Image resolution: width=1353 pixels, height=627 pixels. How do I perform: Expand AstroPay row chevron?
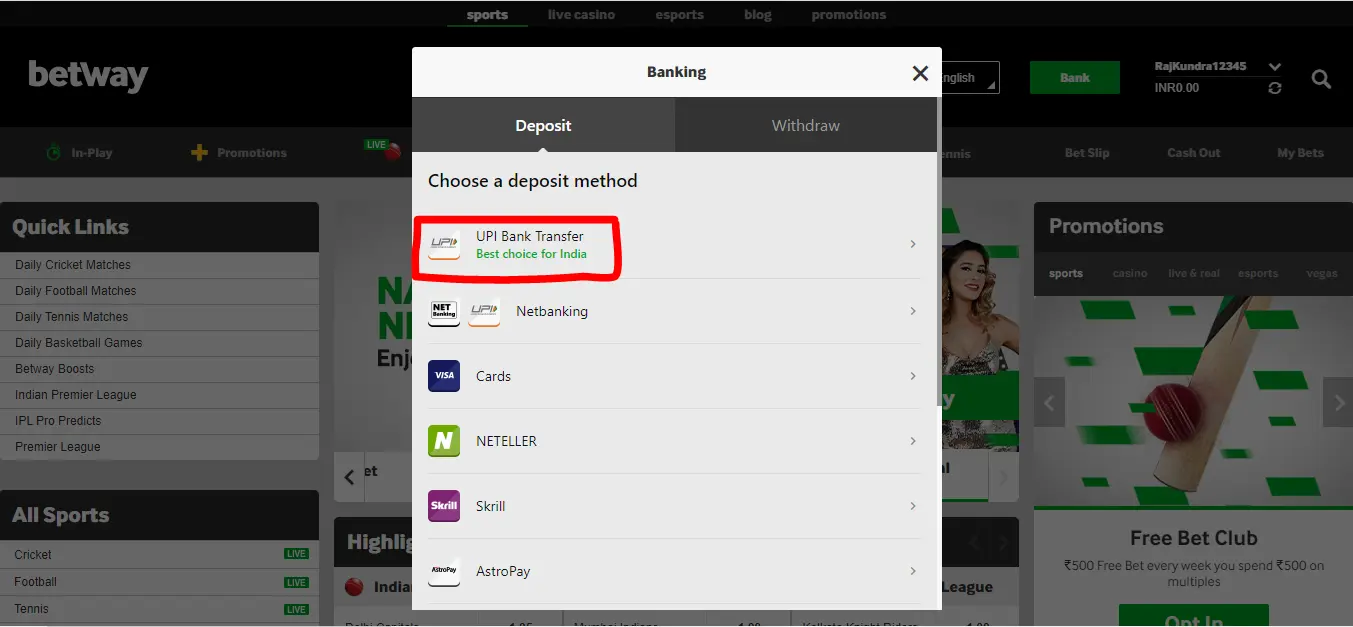[913, 571]
